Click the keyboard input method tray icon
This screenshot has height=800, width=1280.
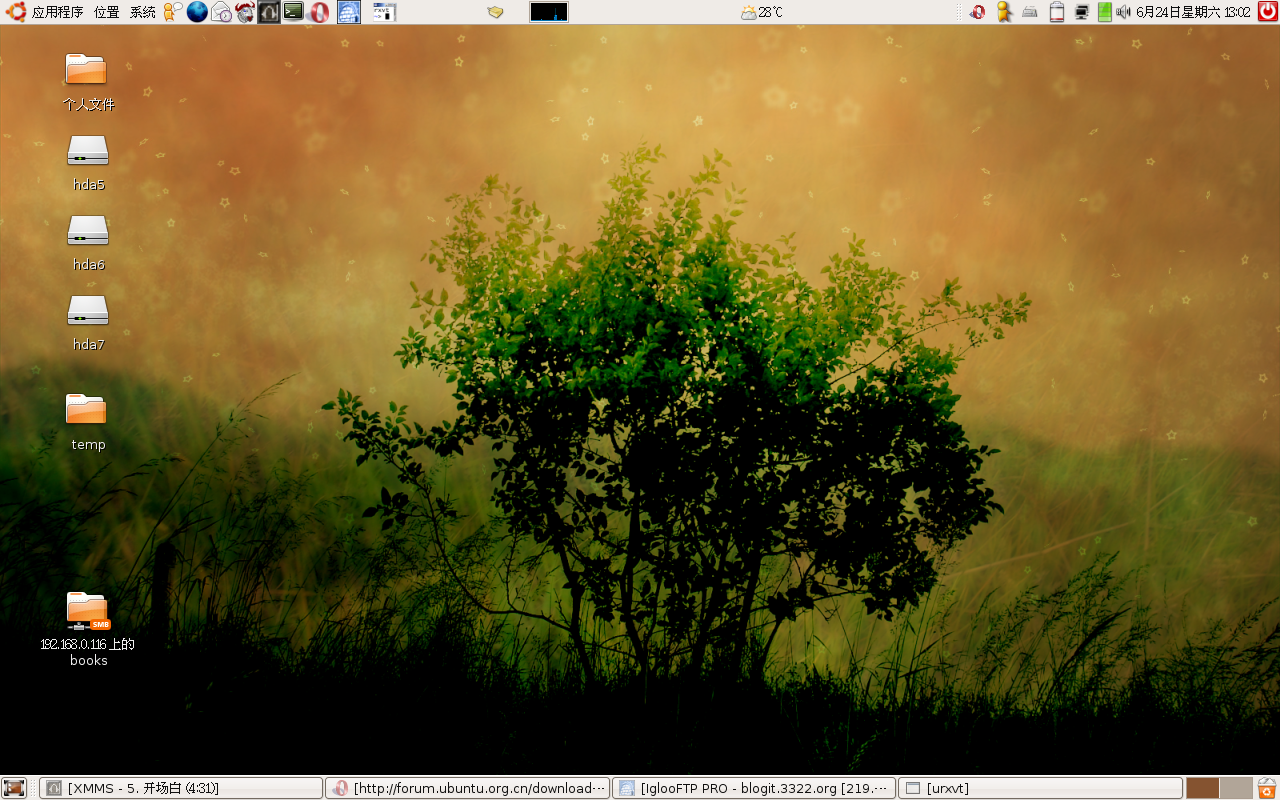pos(1030,12)
